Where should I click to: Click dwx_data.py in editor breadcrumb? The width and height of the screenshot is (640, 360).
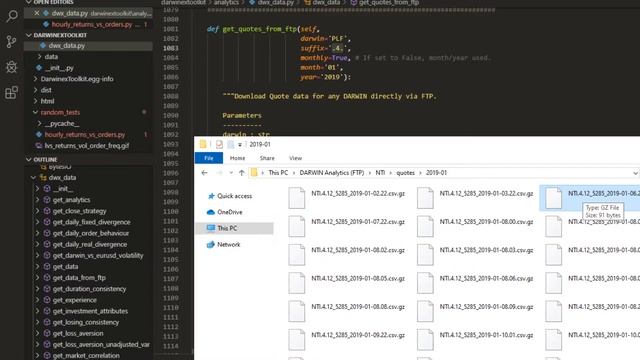tap(276, 2)
